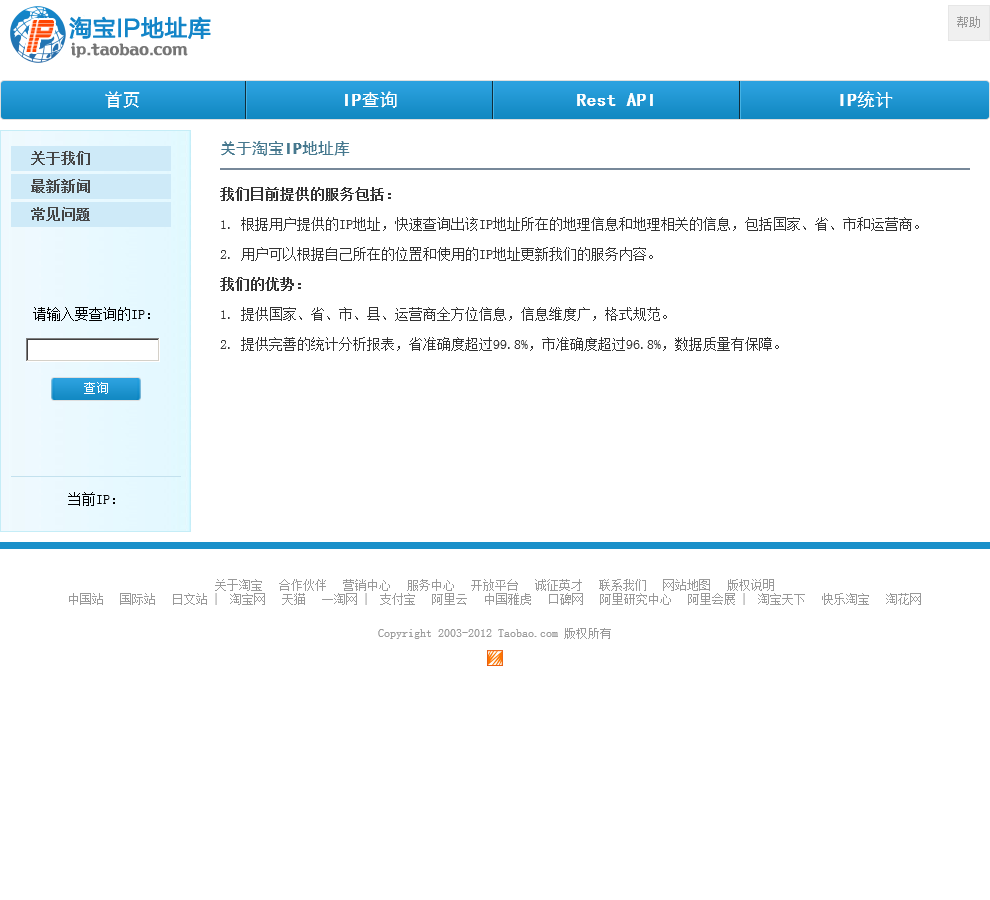Select 常见问题 in the sidebar

(x=91, y=214)
